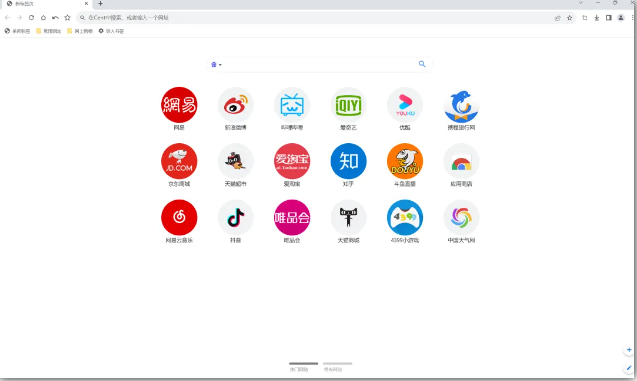Launch the Douyu orange shark shortcut

click(x=405, y=161)
